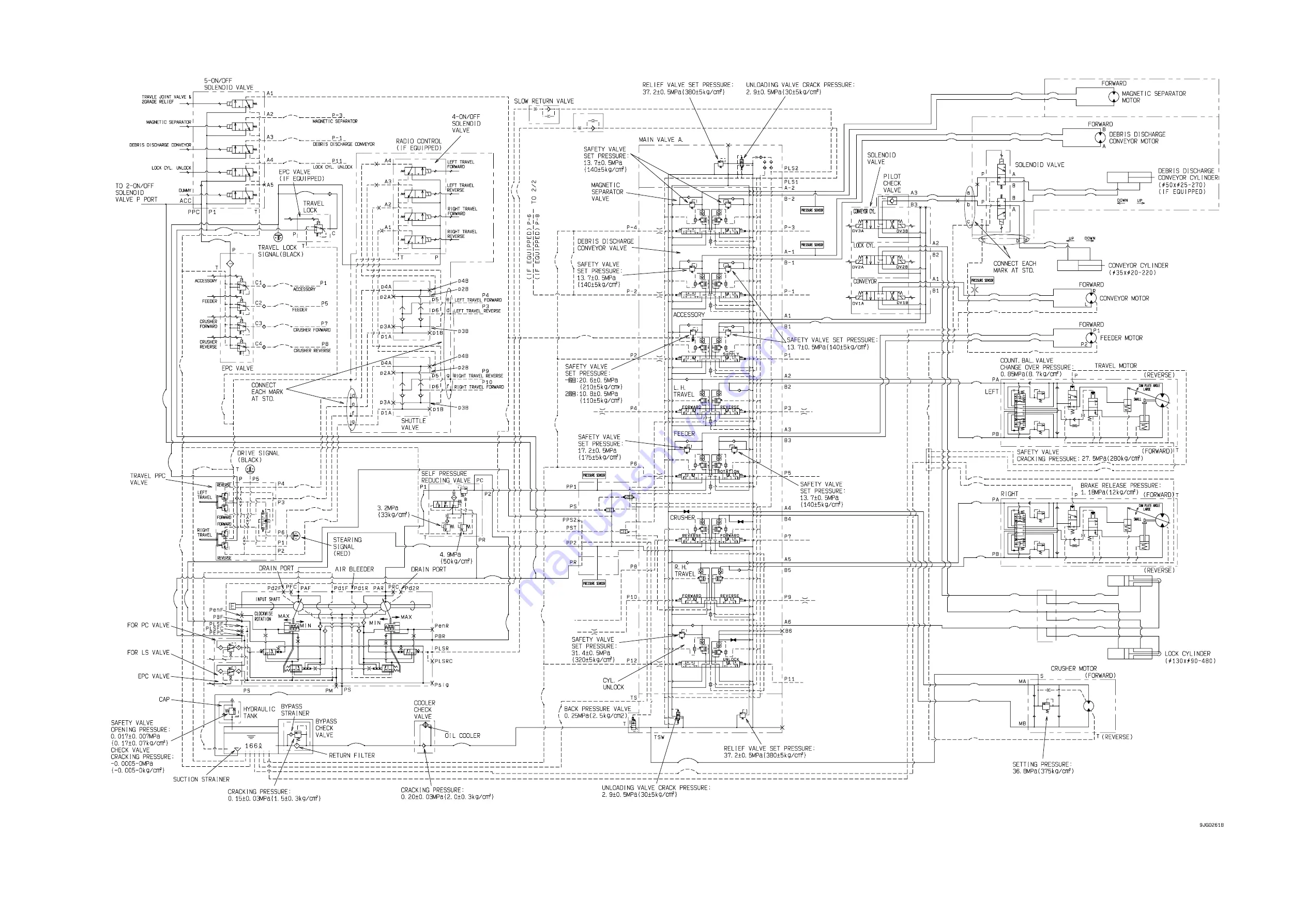Click the 5-ON/OFF SOLENOID VALVE label
This screenshot has width=1306, height=924.
point(229,84)
